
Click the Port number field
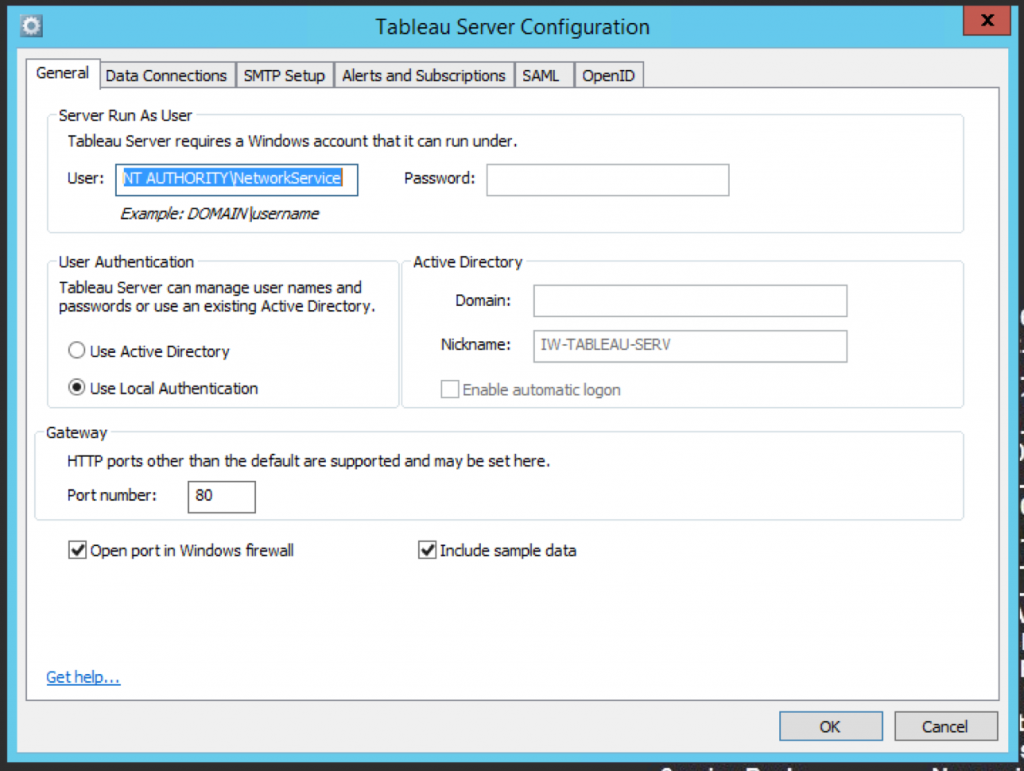coord(221,497)
